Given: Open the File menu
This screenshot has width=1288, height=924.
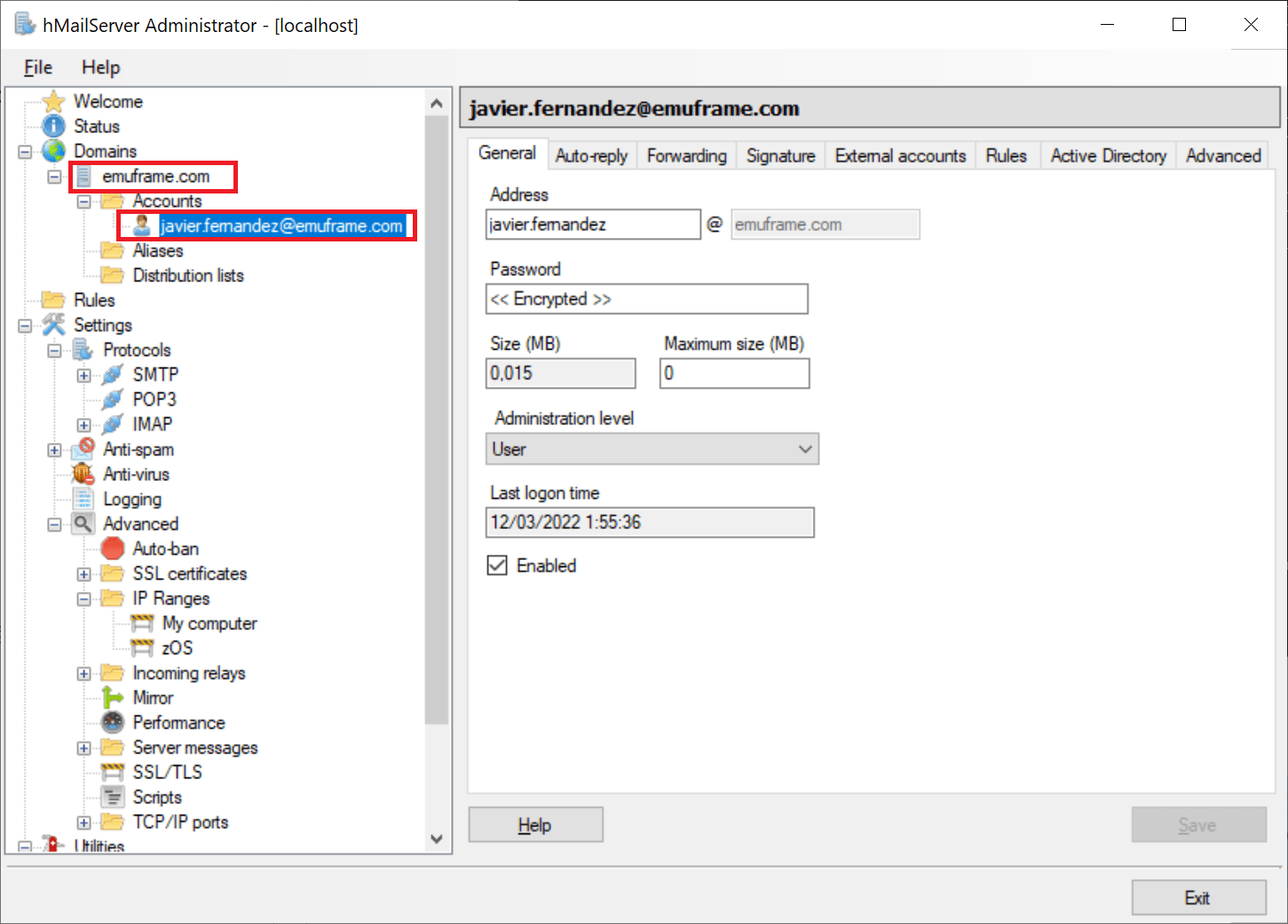Looking at the screenshot, I should tap(37, 67).
